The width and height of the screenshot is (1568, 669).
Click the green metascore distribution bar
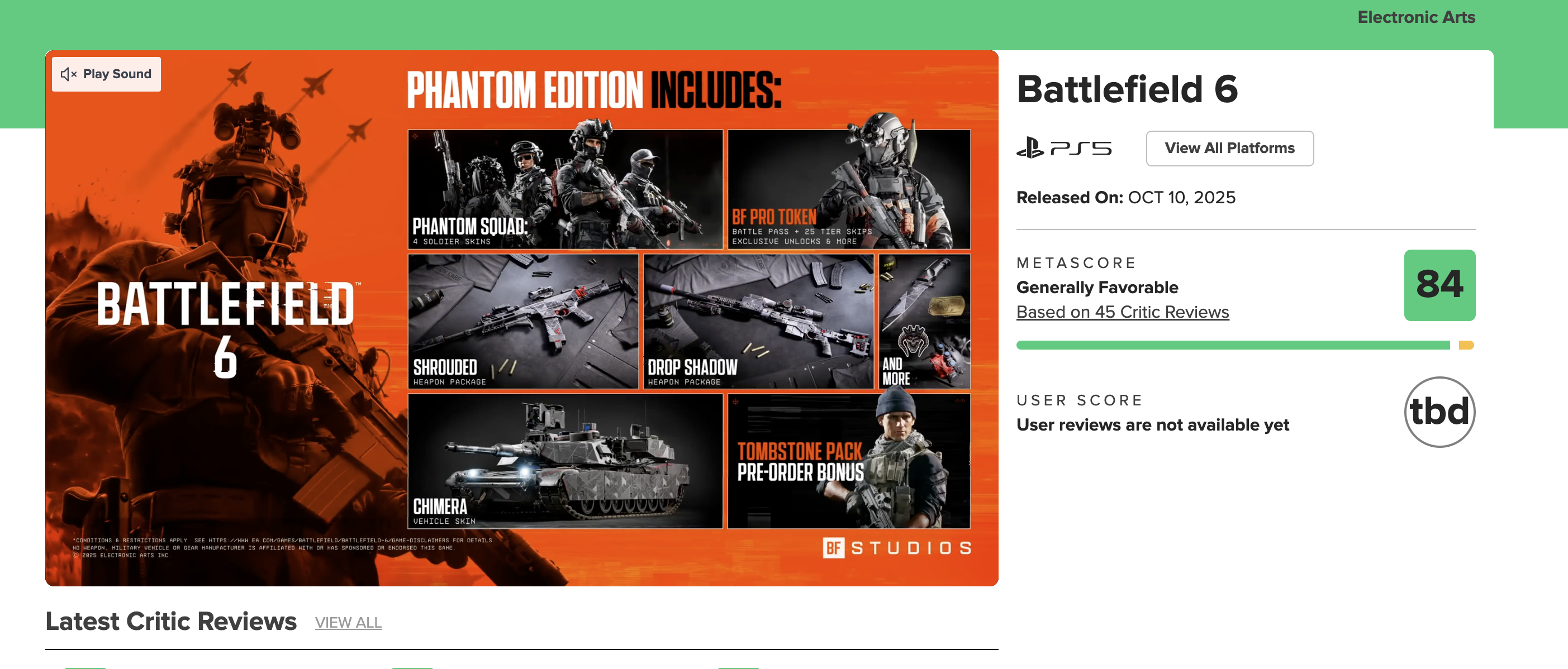click(x=1233, y=346)
